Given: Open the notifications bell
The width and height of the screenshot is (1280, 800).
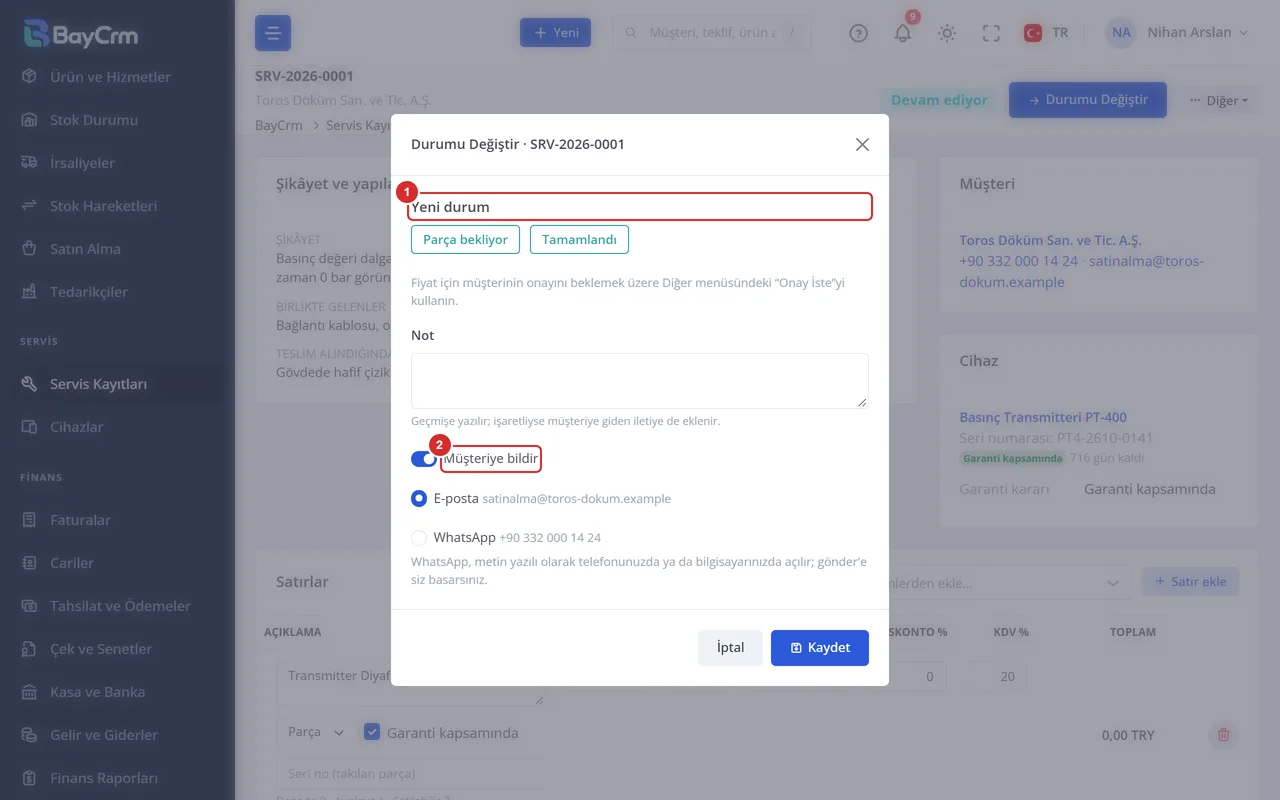Looking at the screenshot, I should tap(903, 33).
